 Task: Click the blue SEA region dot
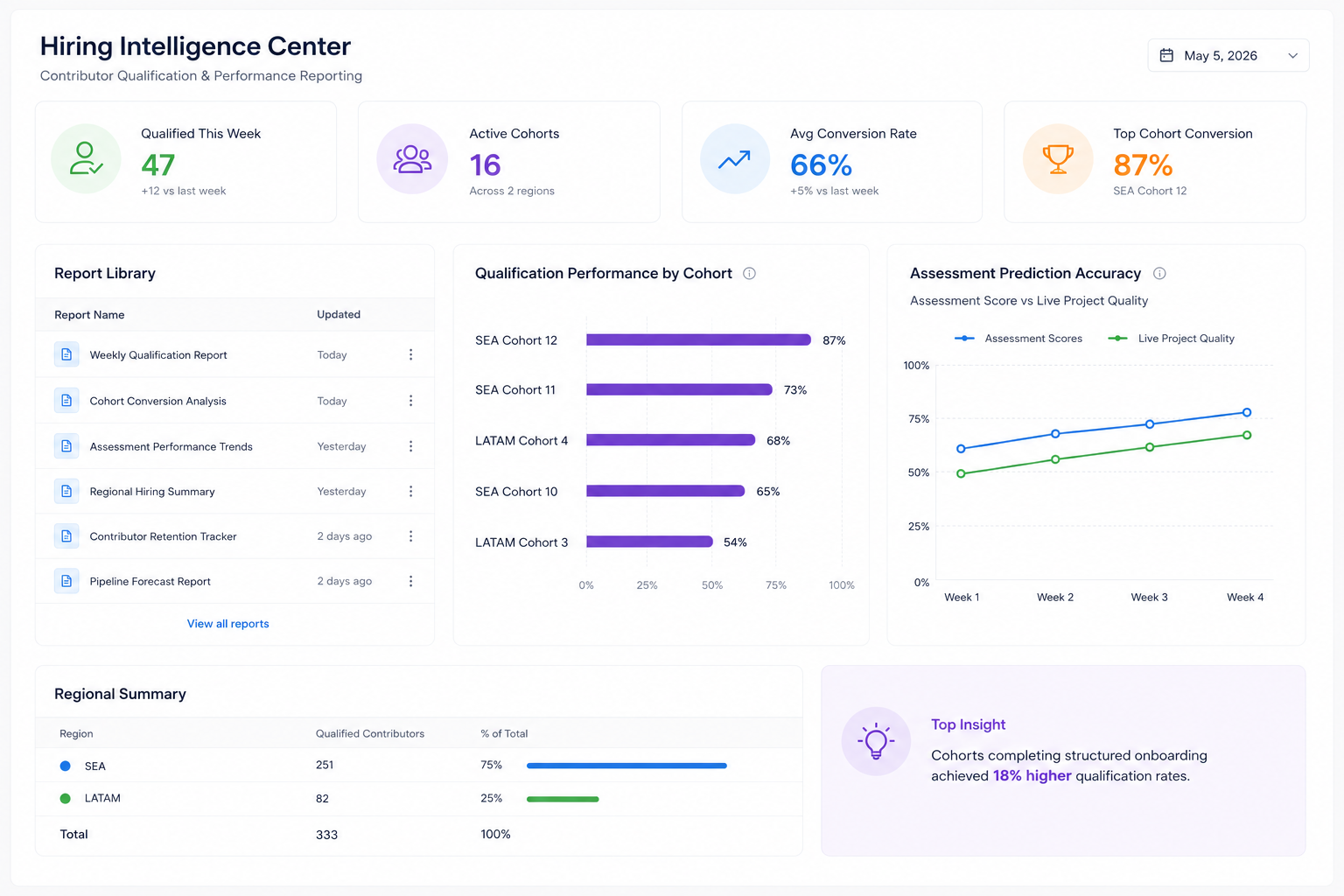pos(65,766)
